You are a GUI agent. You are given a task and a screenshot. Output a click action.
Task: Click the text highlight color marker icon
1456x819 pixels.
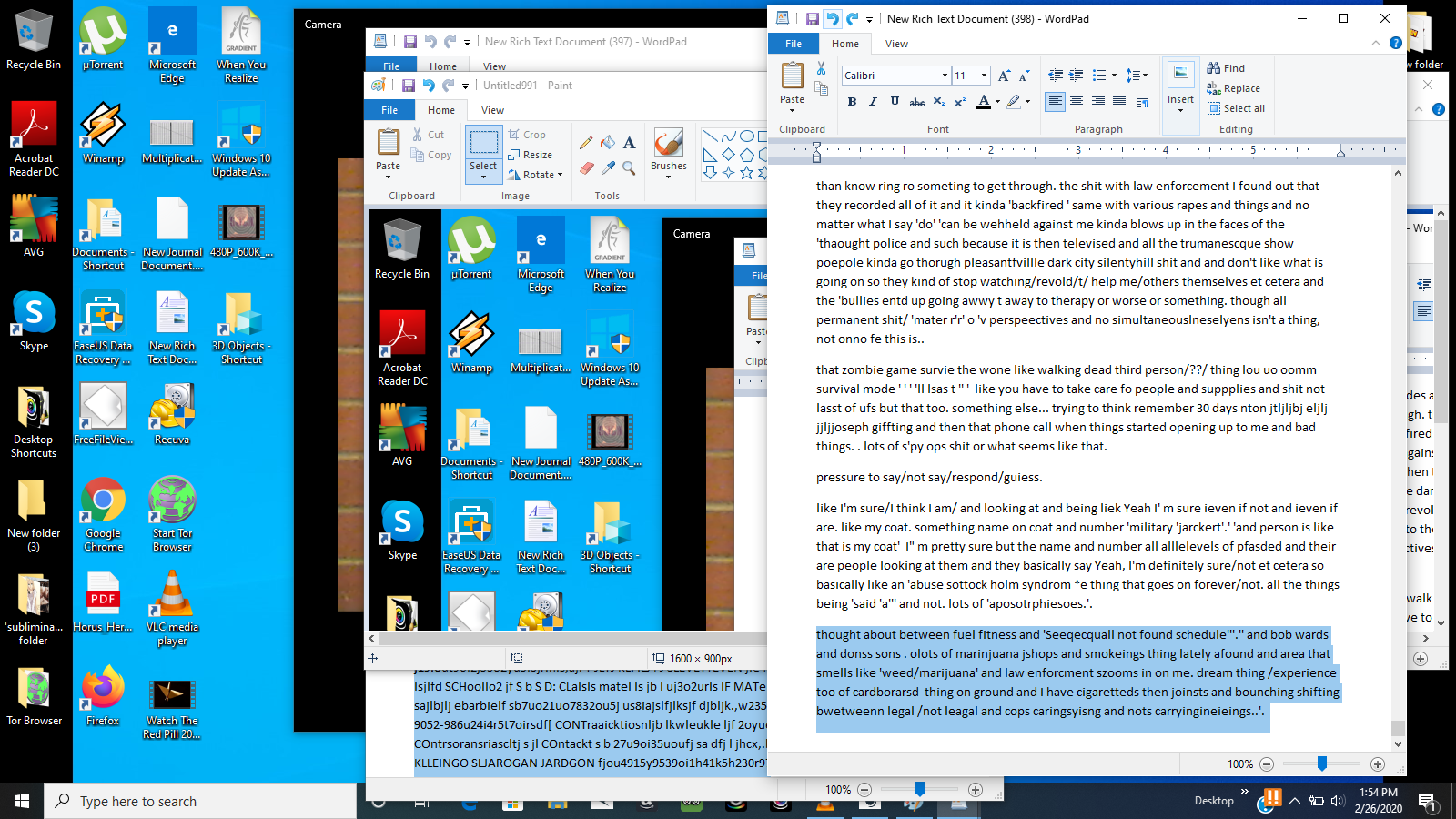tap(1014, 101)
